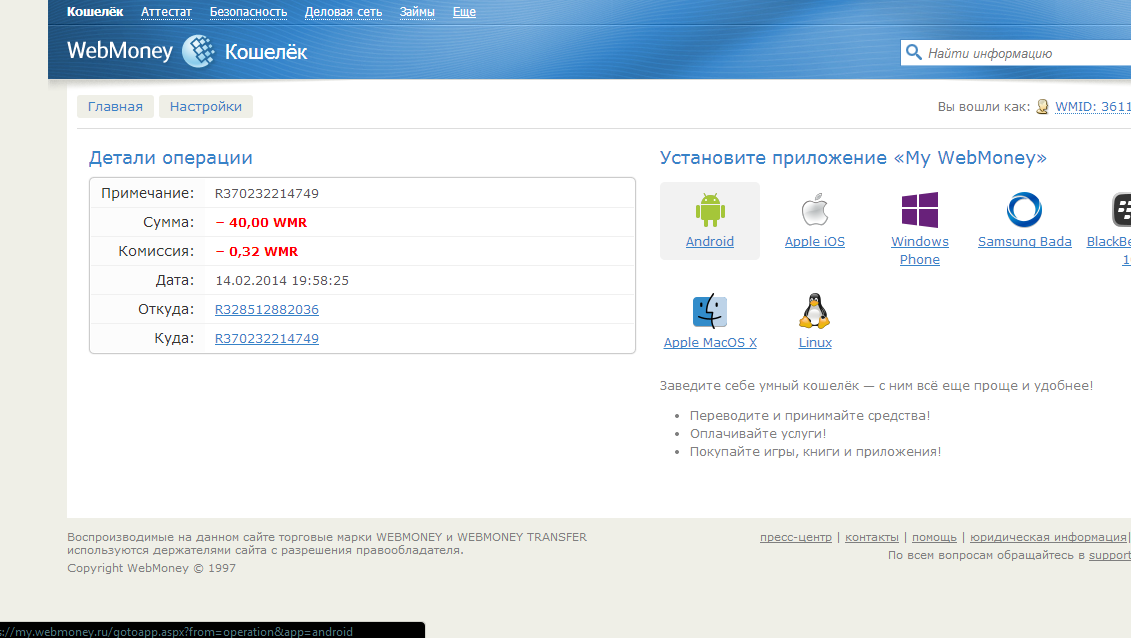Open destination wallet R370232214749 link
This screenshot has width=1131, height=638.
267,338
